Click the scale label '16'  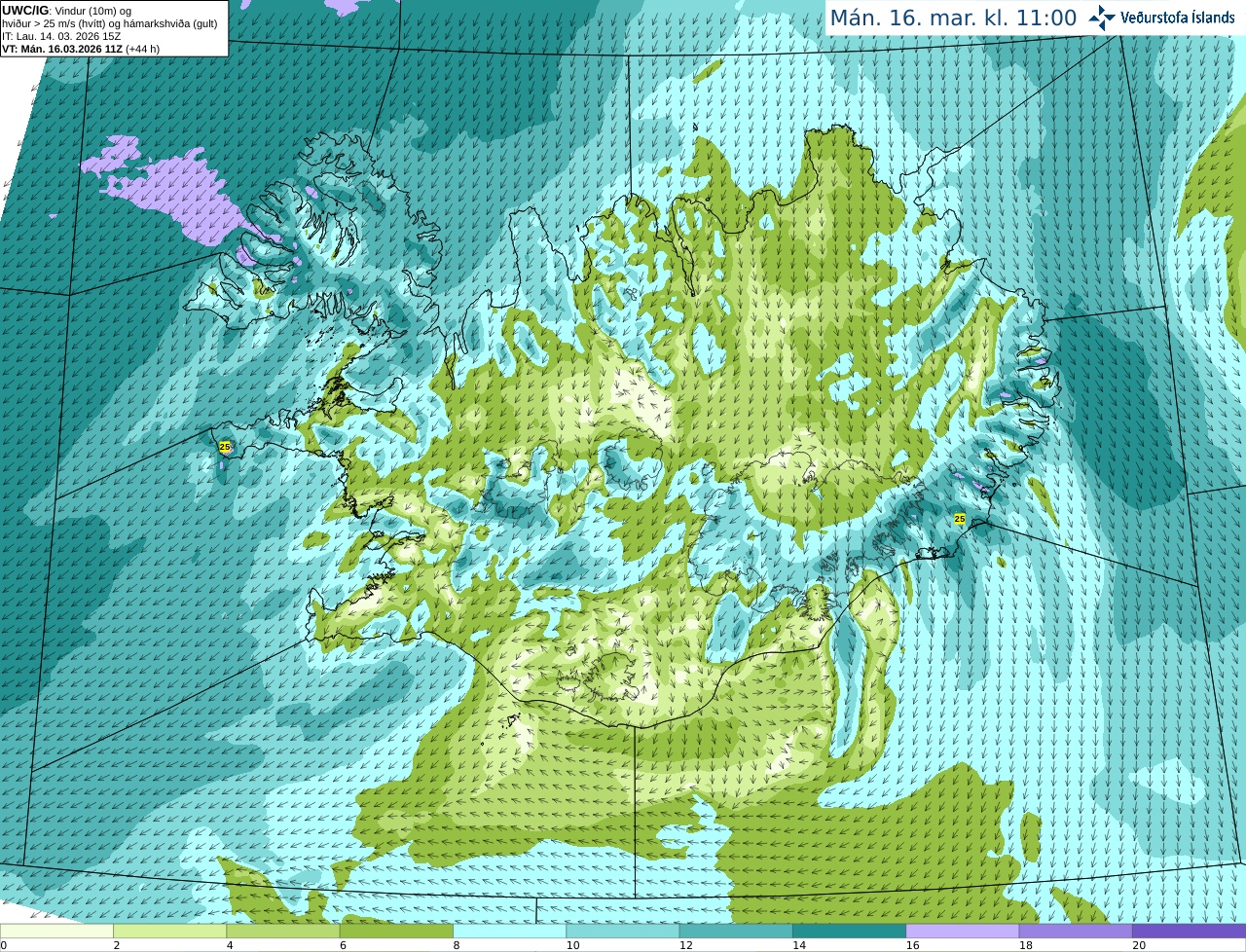point(912,945)
